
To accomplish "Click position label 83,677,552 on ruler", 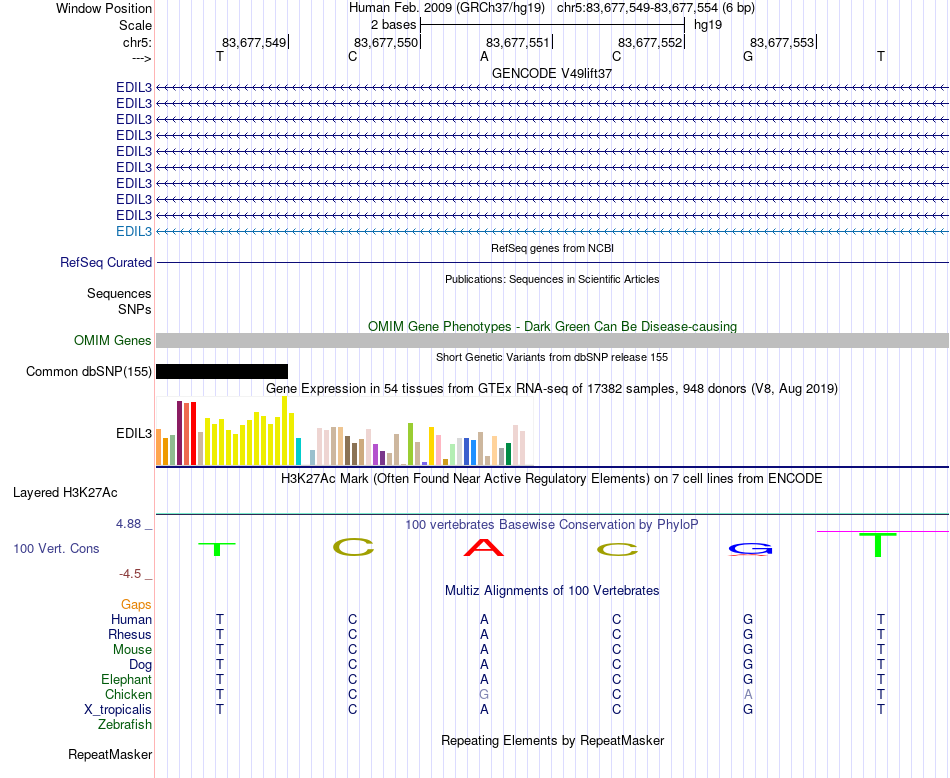I will (650, 42).
